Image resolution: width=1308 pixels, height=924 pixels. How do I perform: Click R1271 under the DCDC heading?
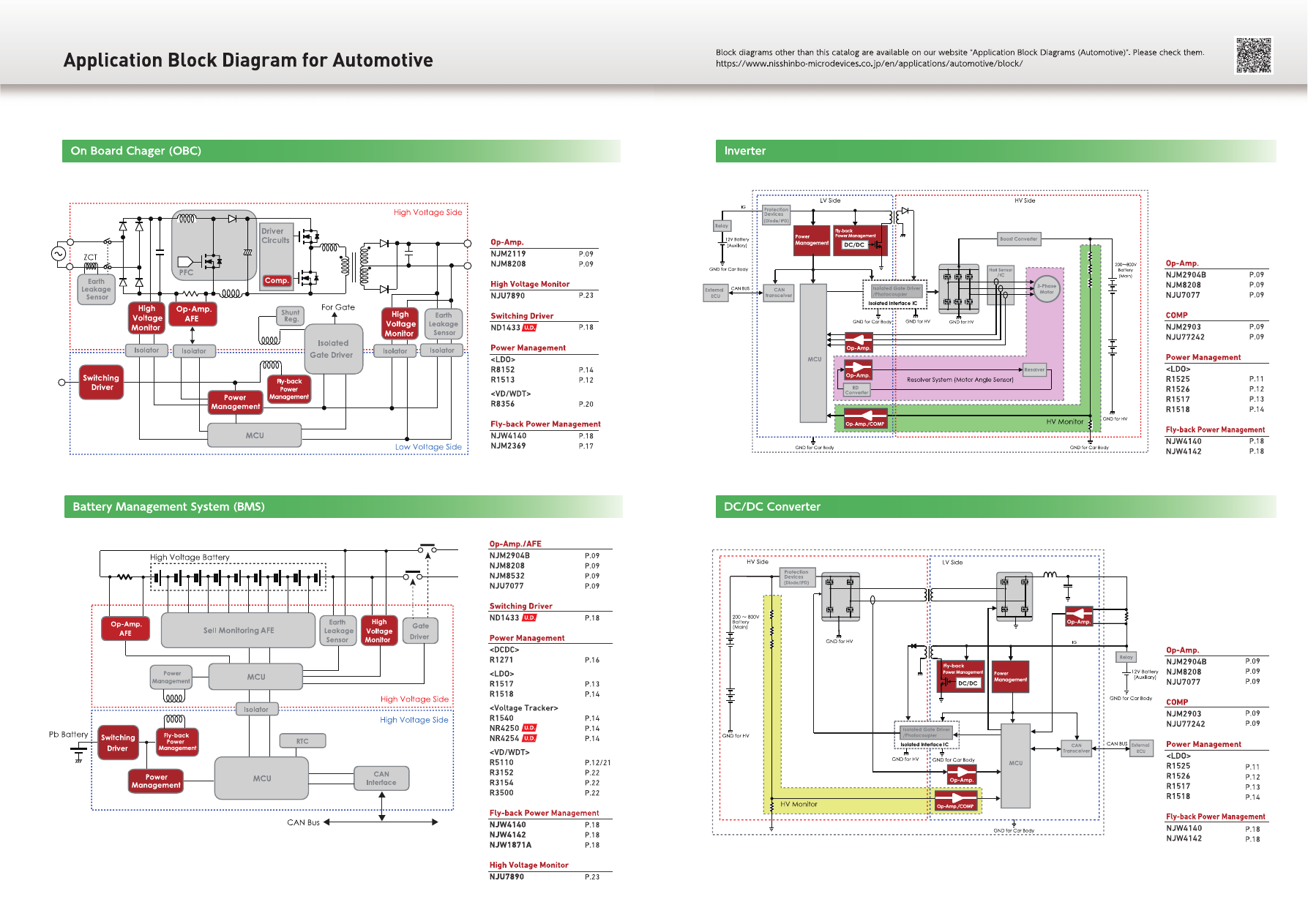[x=501, y=660]
